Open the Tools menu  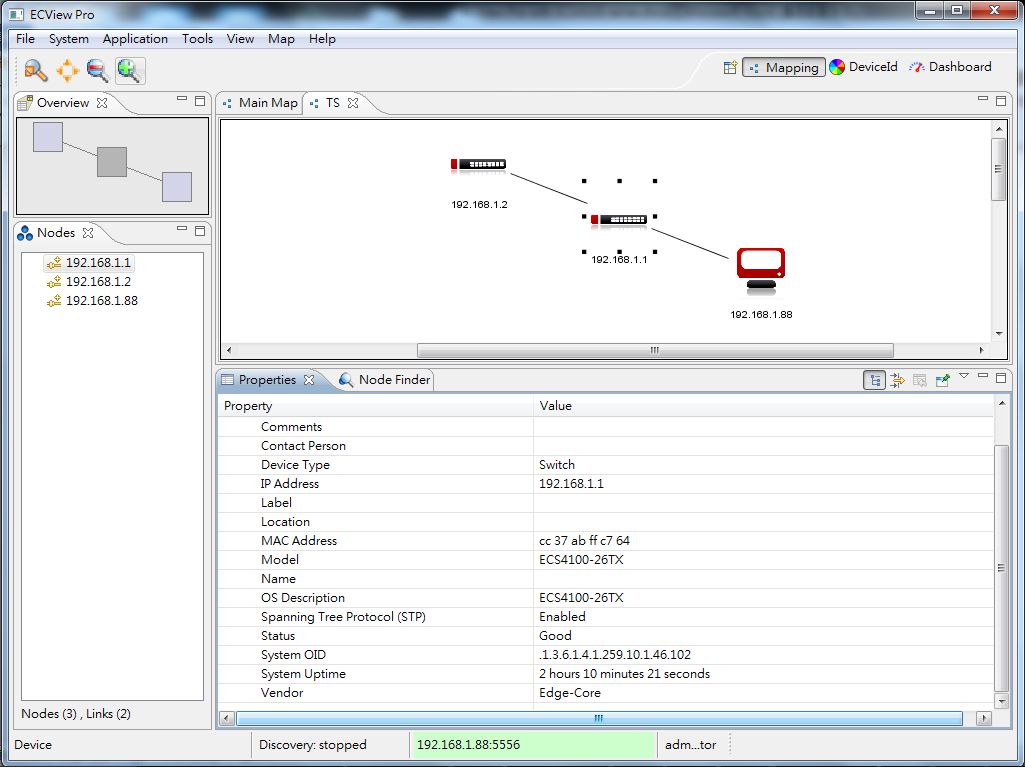tap(197, 39)
